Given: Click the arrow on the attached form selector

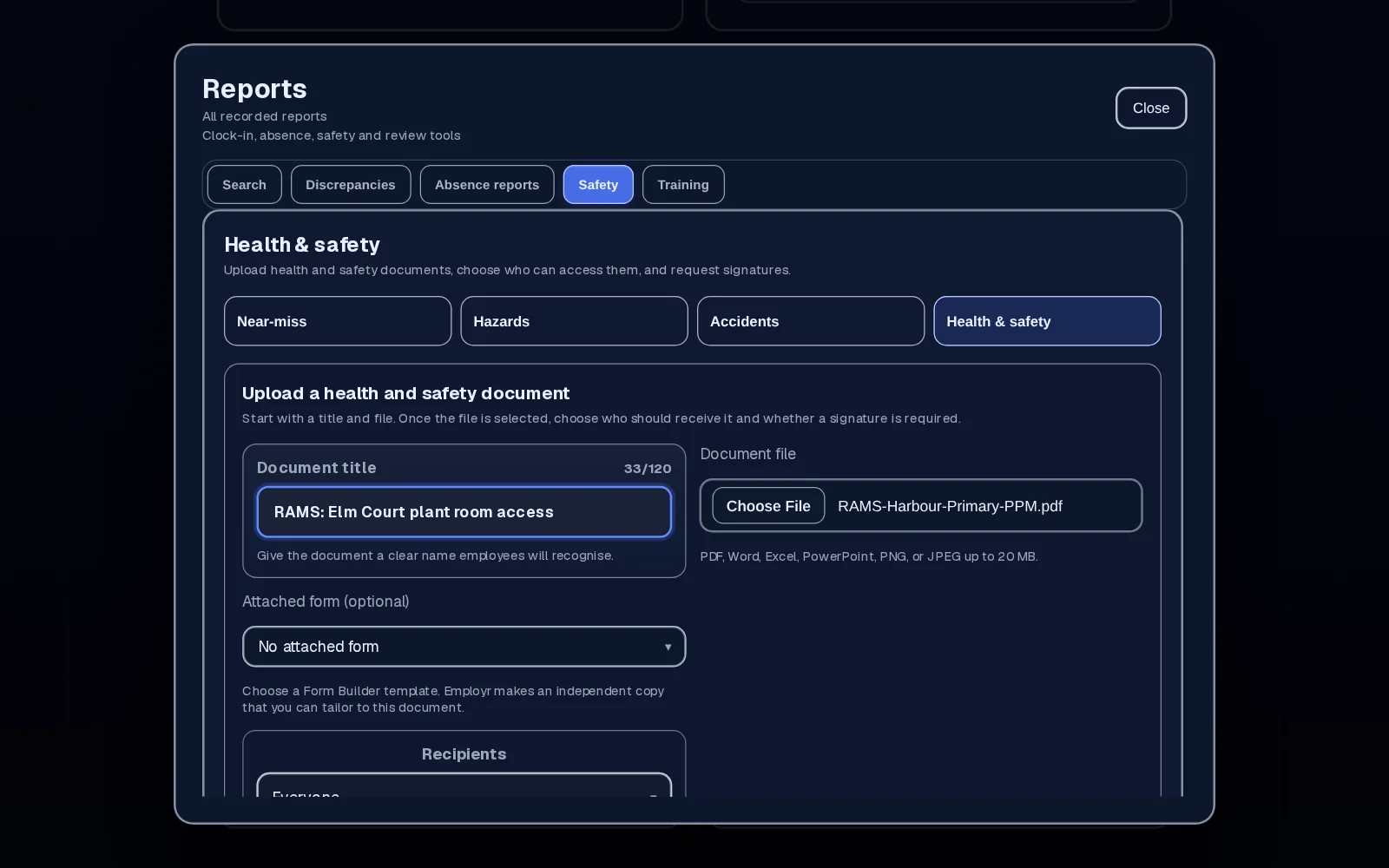Looking at the screenshot, I should pyautogui.click(x=668, y=647).
